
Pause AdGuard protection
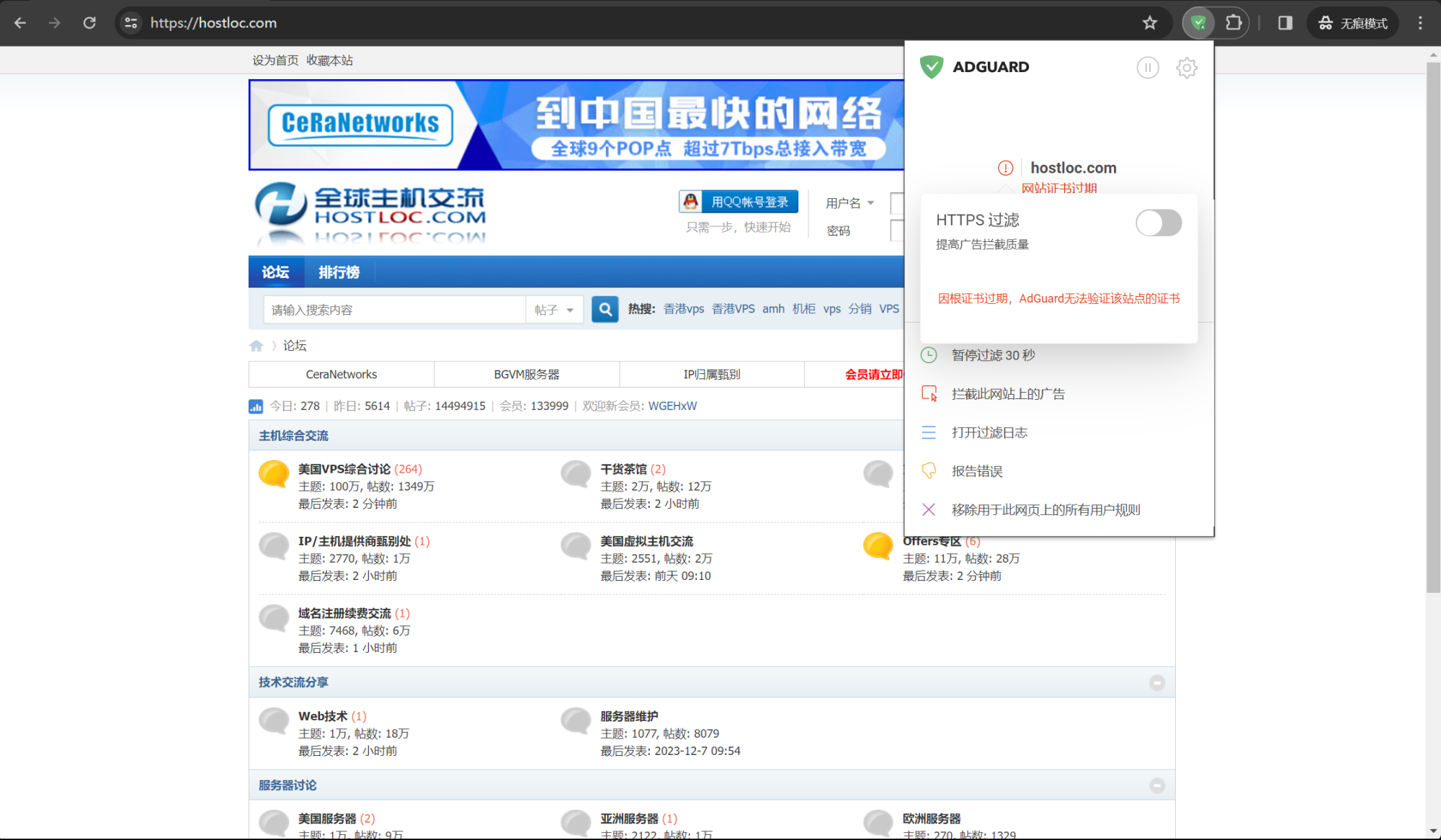pos(1148,67)
